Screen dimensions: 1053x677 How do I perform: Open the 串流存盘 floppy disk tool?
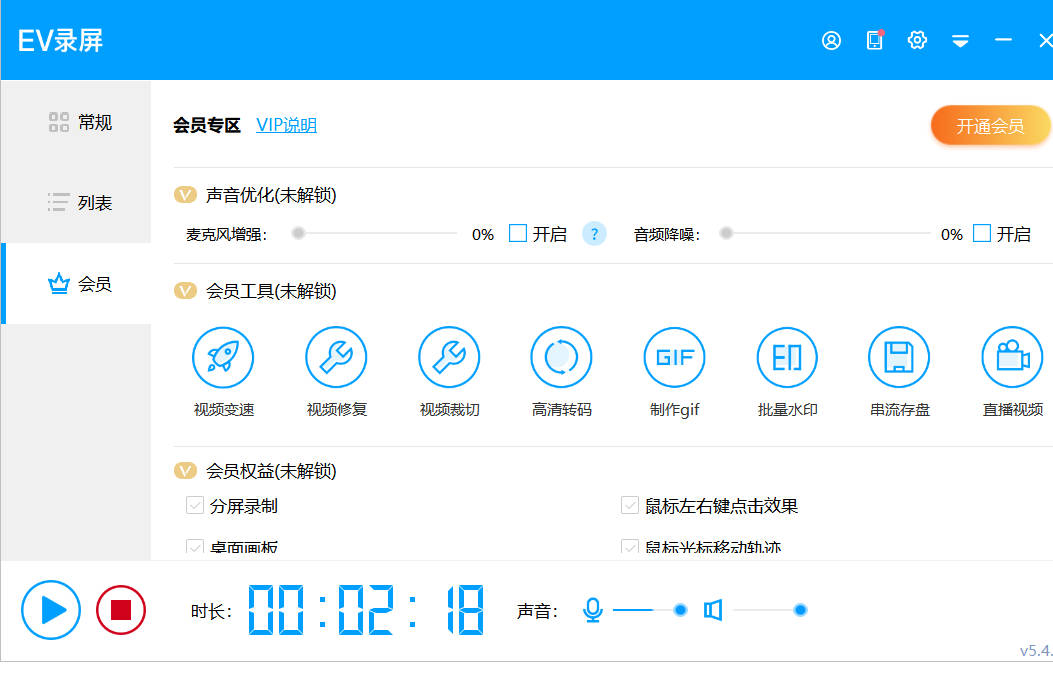(x=899, y=358)
